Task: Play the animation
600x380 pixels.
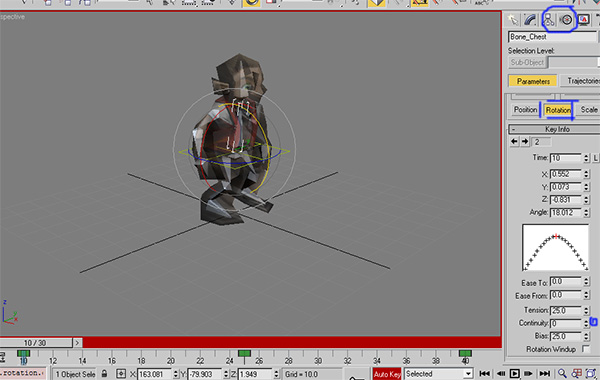Action: 515,373
